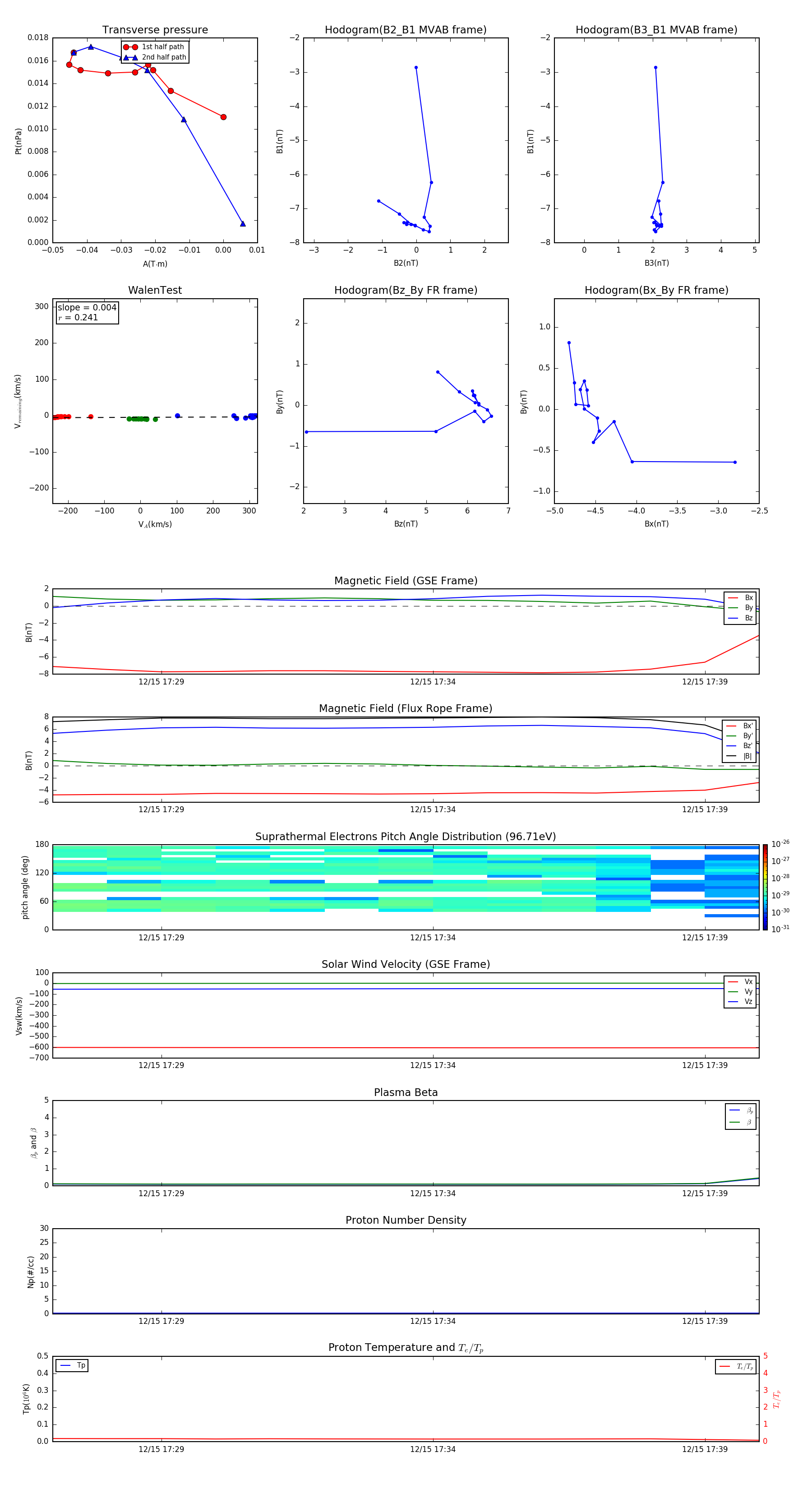Click 'pitch angle (deg)' axis label
This screenshot has width=812, height=1489.
pyautogui.click(x=25, y=887)
